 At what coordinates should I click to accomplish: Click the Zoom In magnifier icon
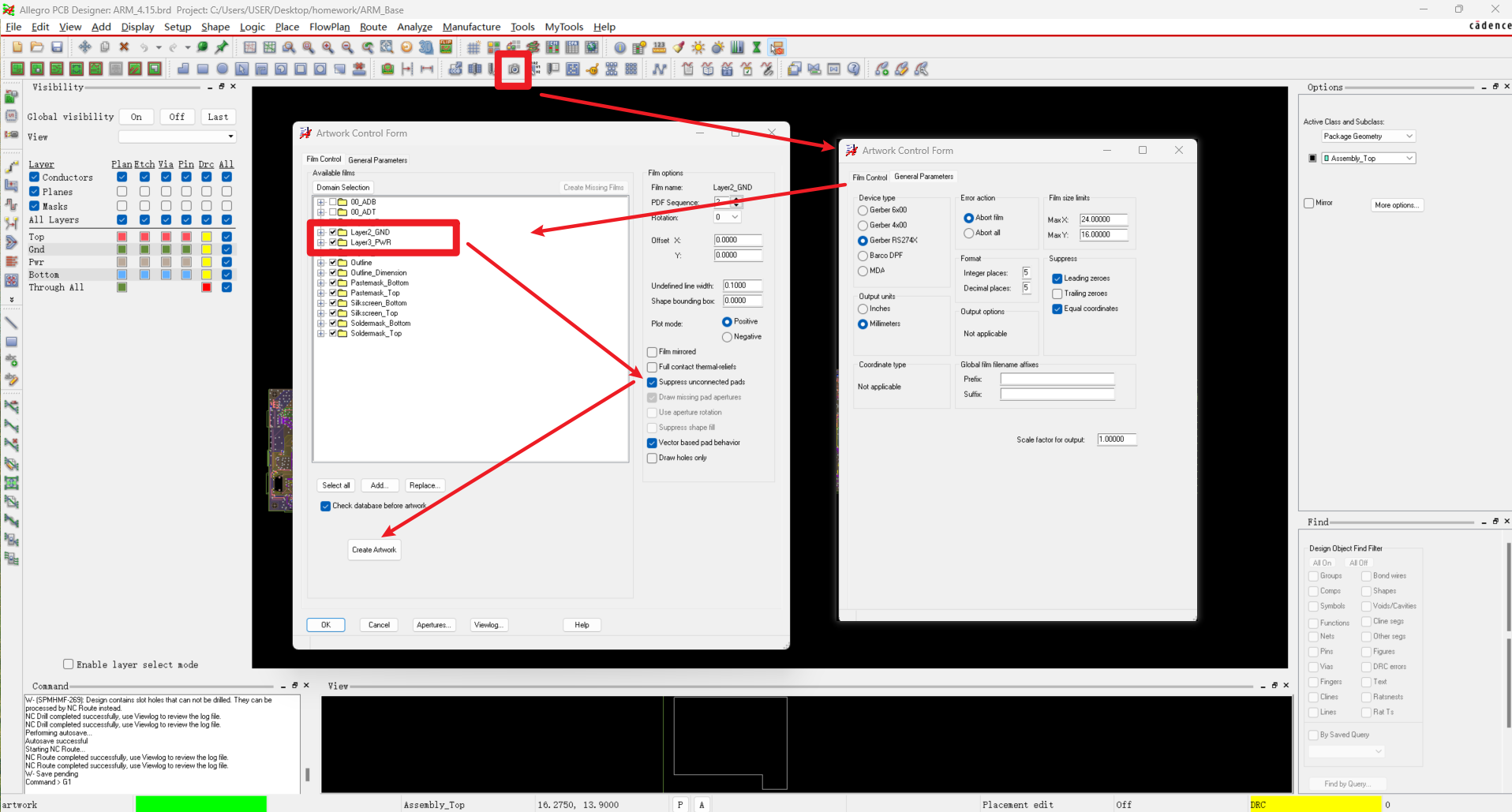(328, 47)
